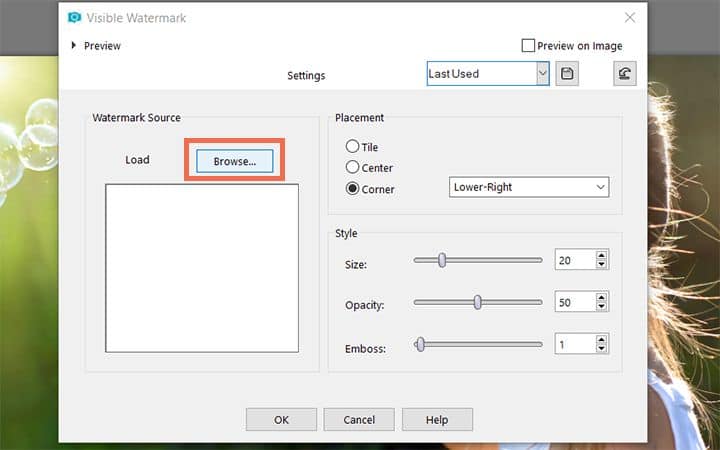This screenshot has width=720, height=450.
Task: Open the Lower-Right corner dropdown
Action: (x=529, y=187)
